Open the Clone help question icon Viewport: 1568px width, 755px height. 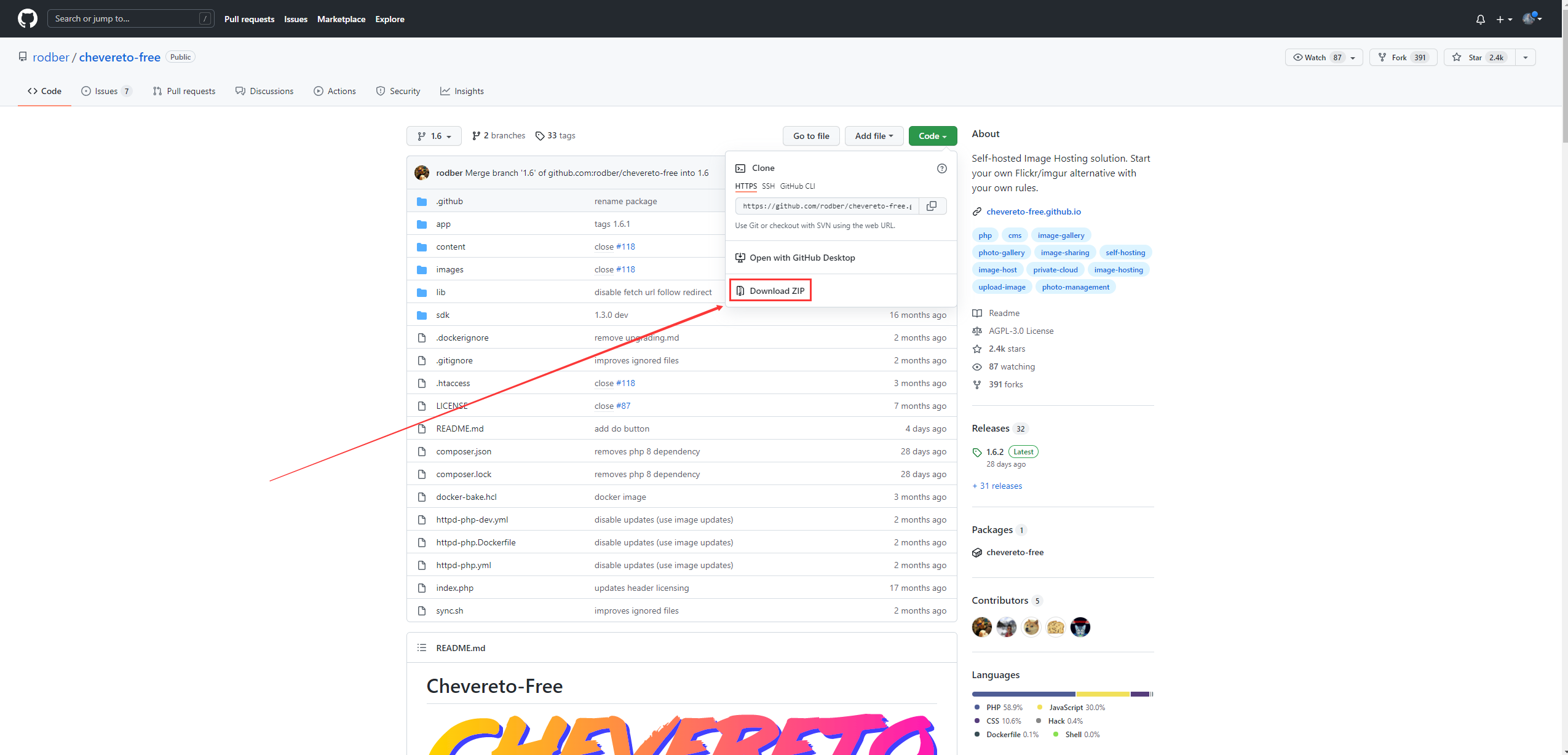click(x=941, y=168)
